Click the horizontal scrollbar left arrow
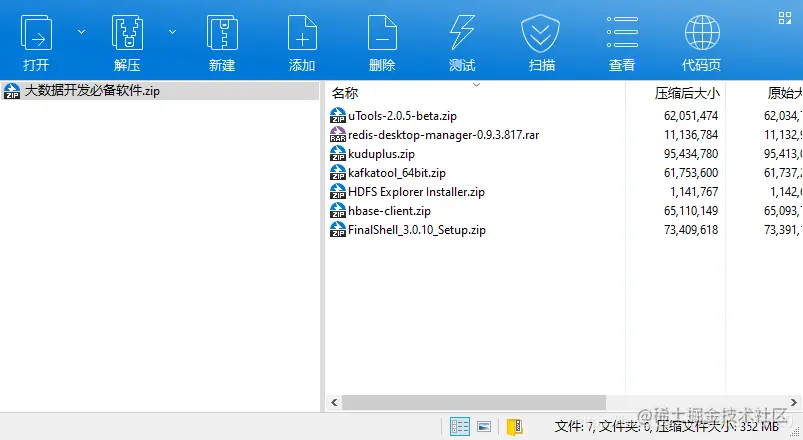The width and height of the screenshot is (803, 440). click(x=334, y=403)
